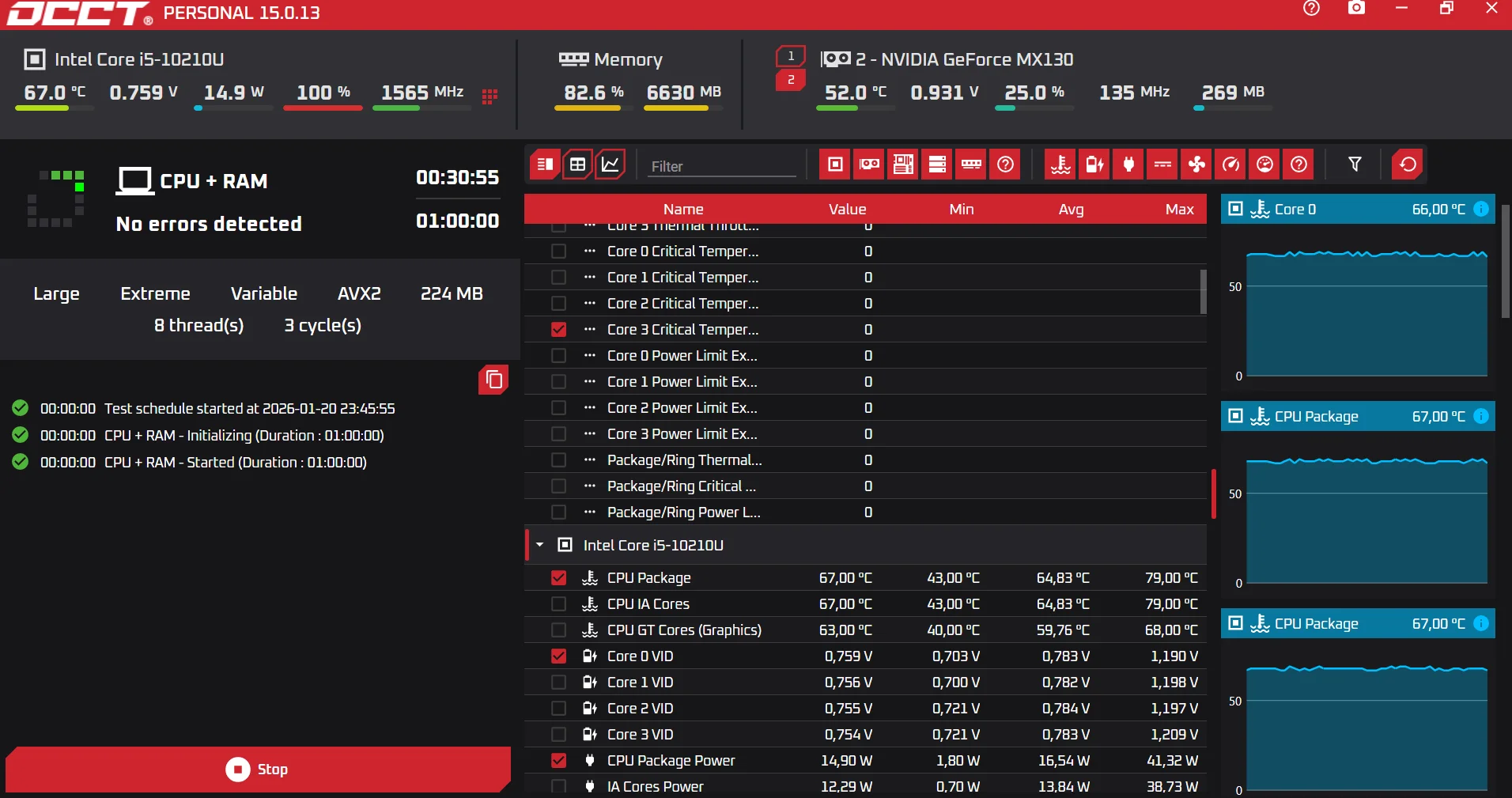Image resolution: width=1512 pixels, height=798 pixels.
Task: Sort the sensor table by Avg
Action: tap(1072, 210)
